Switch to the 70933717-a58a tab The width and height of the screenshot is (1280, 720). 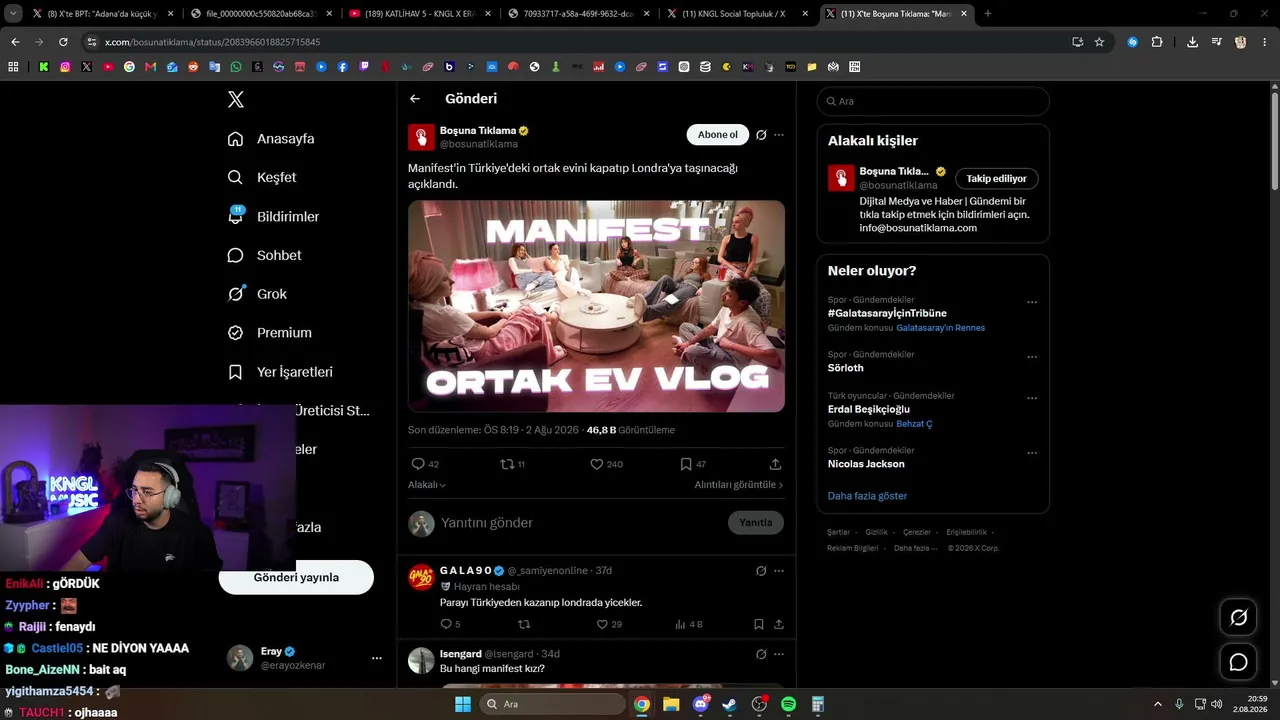coord(578,14)
